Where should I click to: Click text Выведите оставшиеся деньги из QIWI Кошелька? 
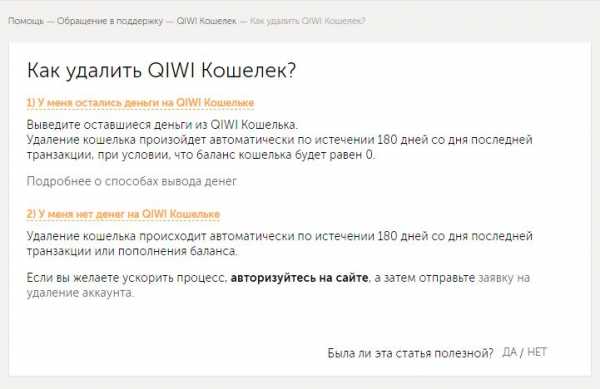click(162, 125)
